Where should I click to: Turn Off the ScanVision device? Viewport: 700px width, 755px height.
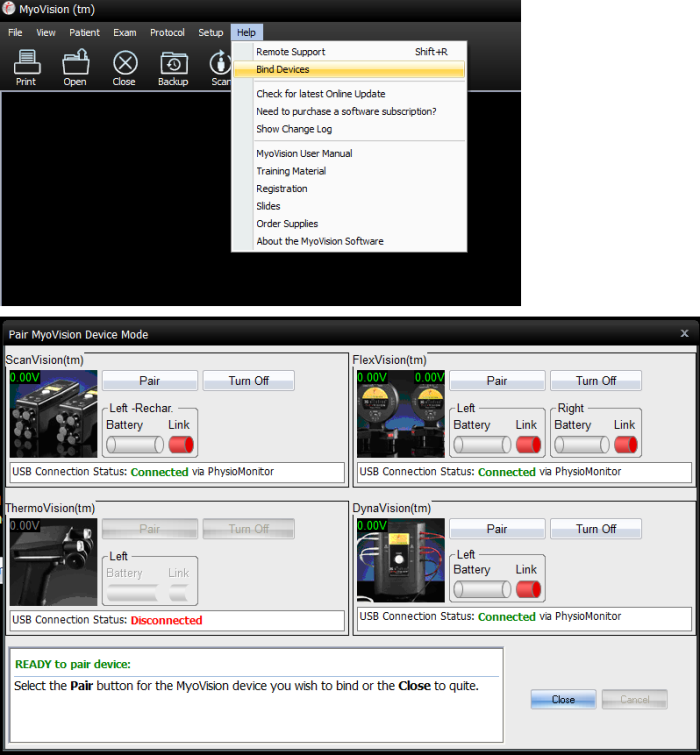pyautogui.click(x=248, y=380)
